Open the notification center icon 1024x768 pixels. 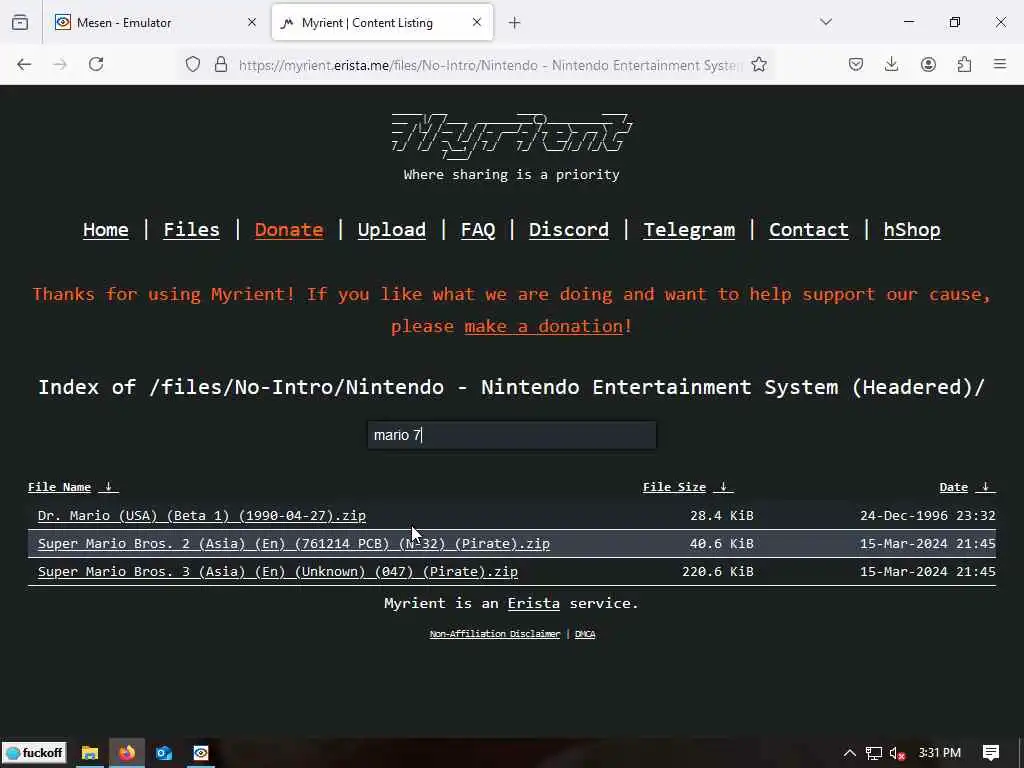991,753
